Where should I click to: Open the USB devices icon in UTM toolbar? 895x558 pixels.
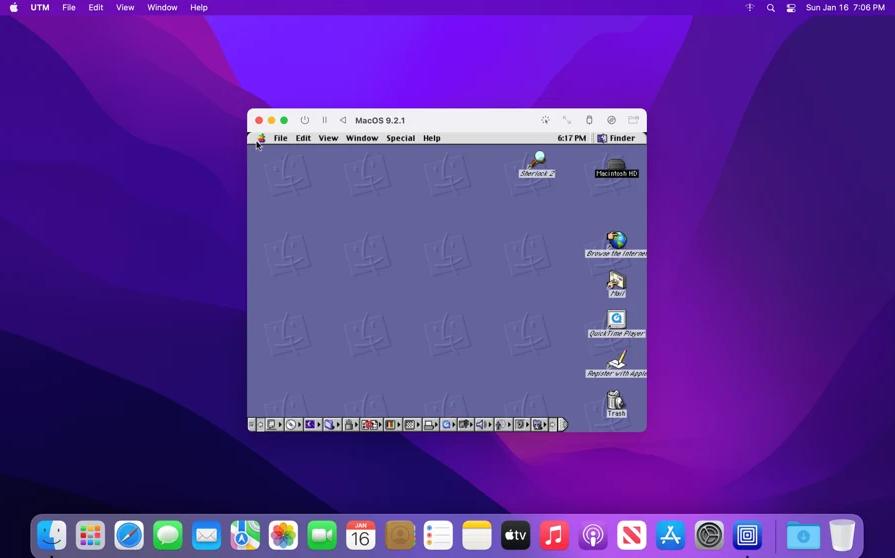(x=589, y=120)
